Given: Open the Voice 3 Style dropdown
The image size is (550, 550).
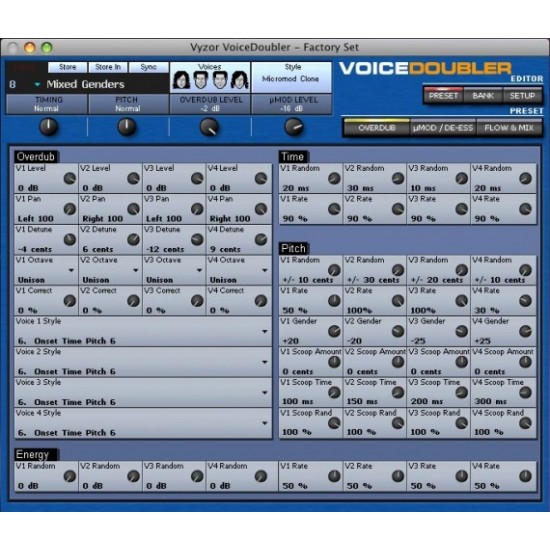Looking at the screenshot, I should 265,393.
